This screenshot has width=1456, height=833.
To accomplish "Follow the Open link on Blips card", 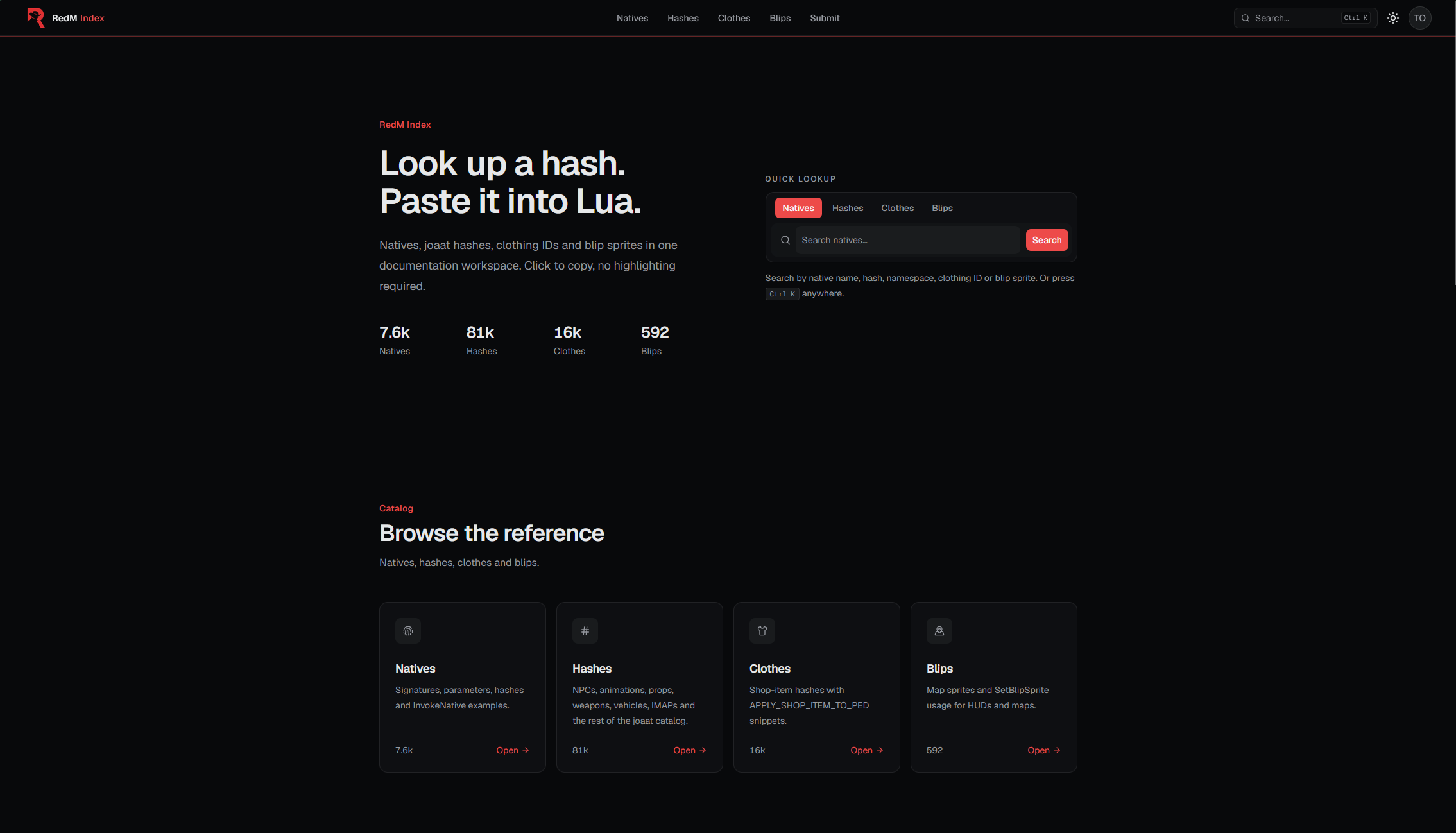I will [1044, 750].
